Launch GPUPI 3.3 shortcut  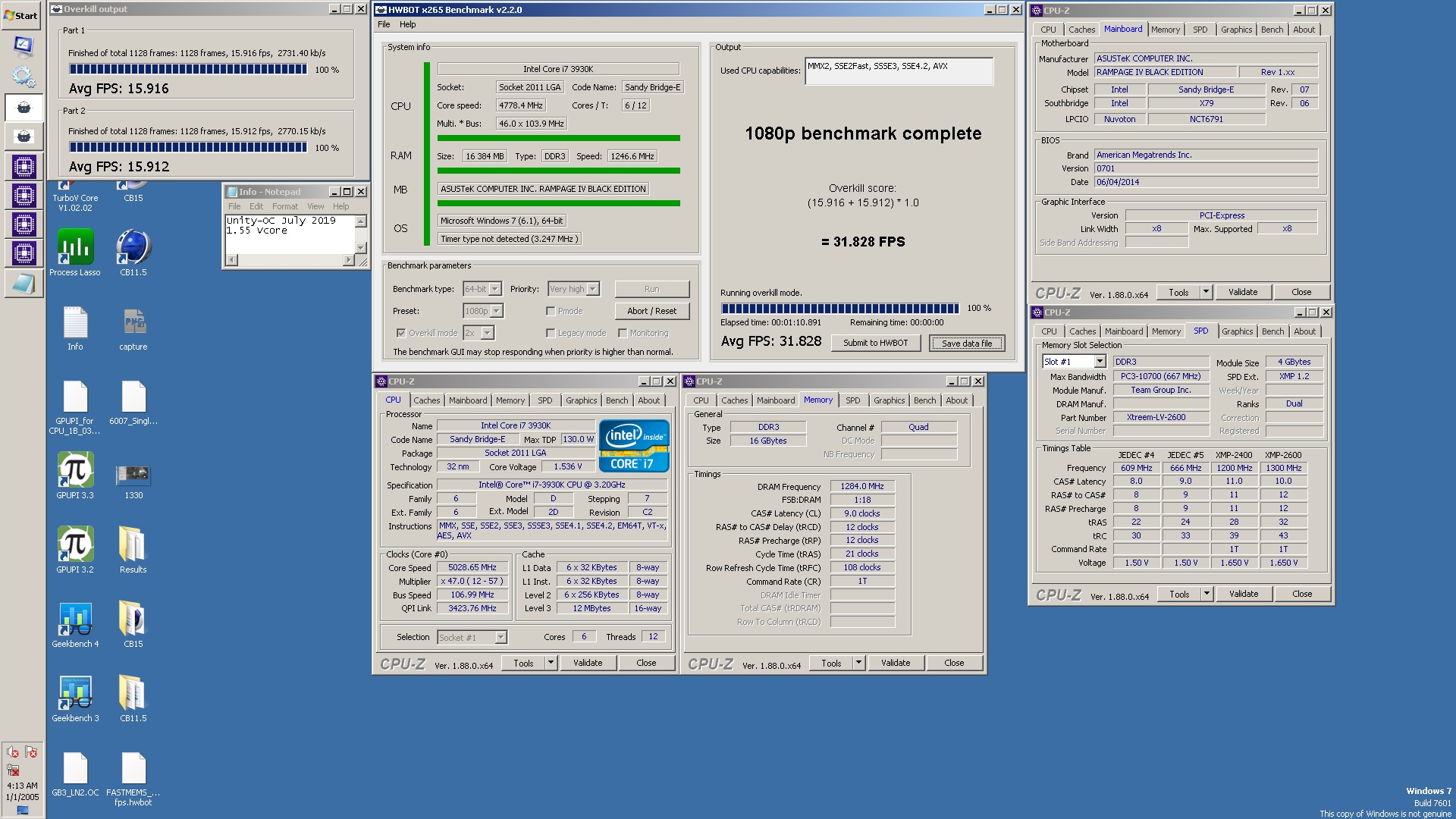pos(75,475)
